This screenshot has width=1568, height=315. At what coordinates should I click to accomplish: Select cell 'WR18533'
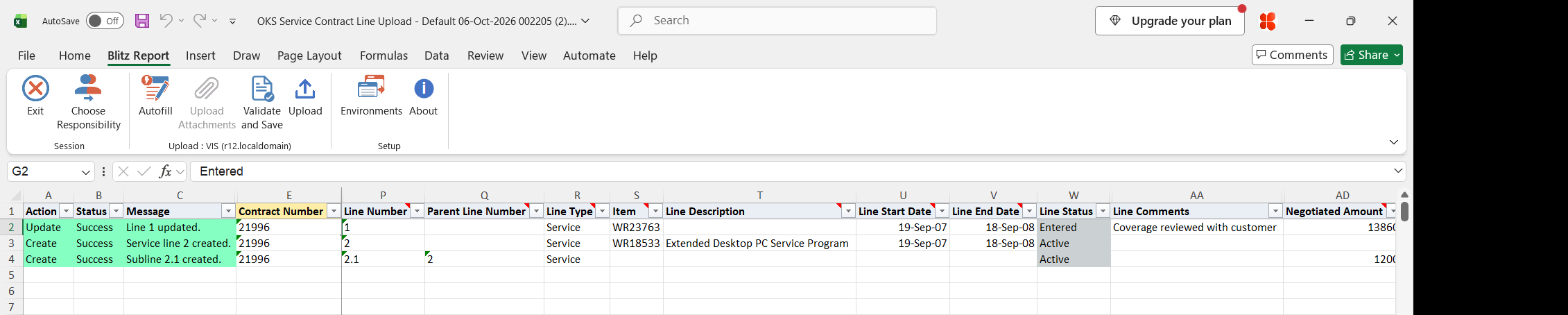[637, 244]
